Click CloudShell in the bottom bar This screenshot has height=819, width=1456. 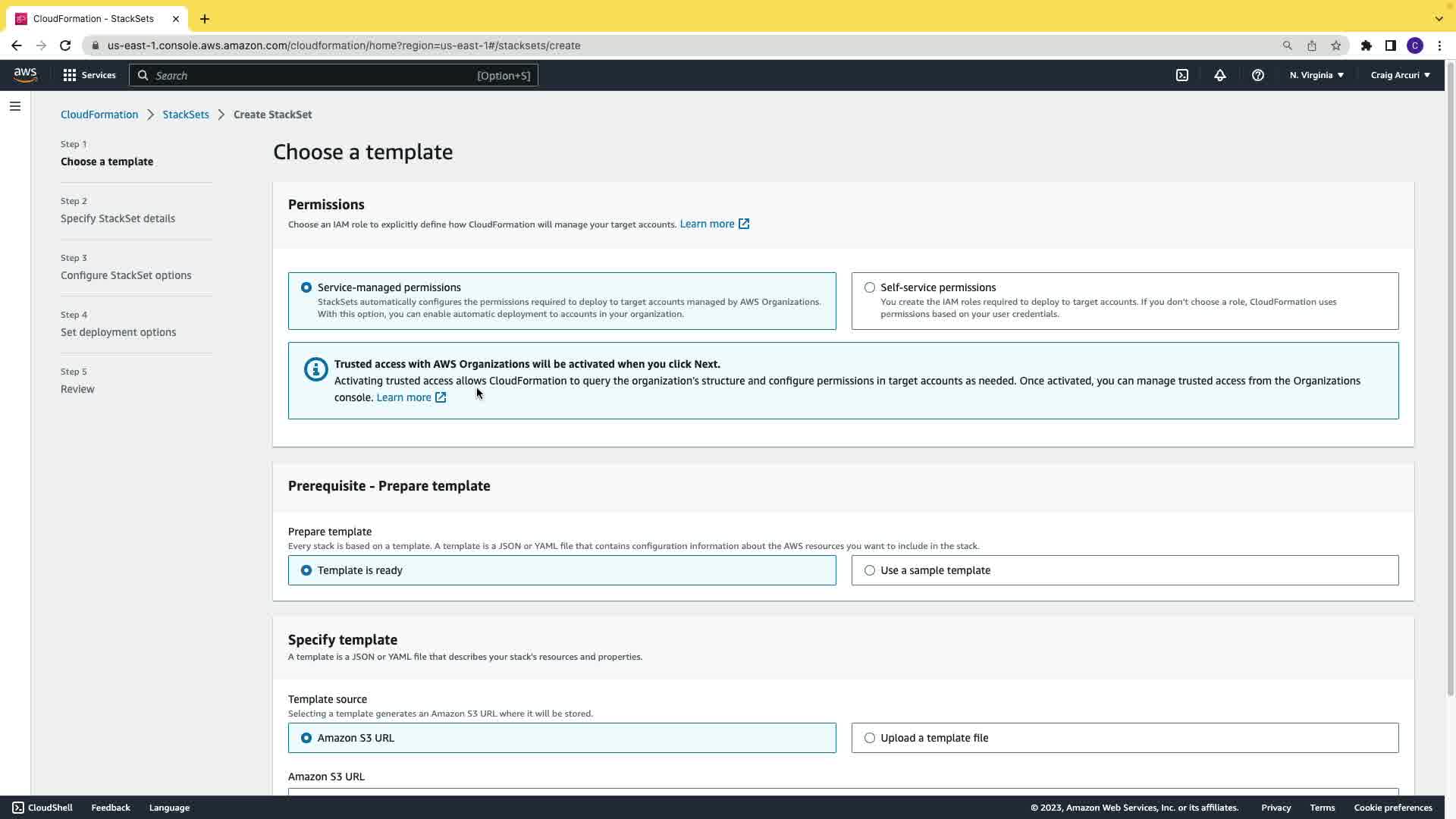point(42,808)
